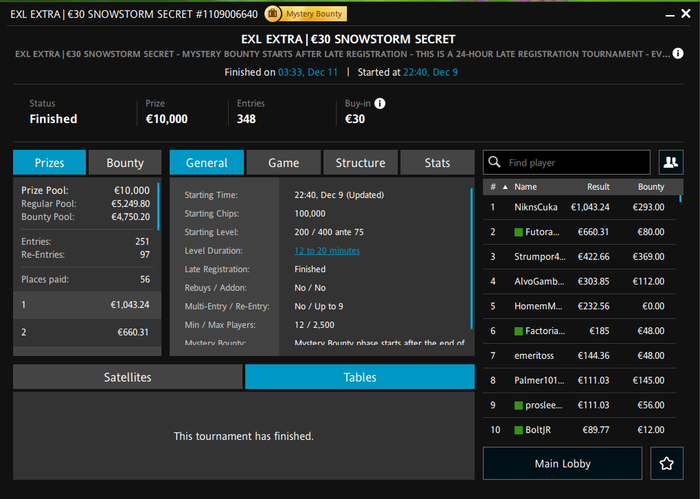This screenshot has width=700, height=499.
Task: Click the Re-Entries 97 value
Action: [145, 254]
